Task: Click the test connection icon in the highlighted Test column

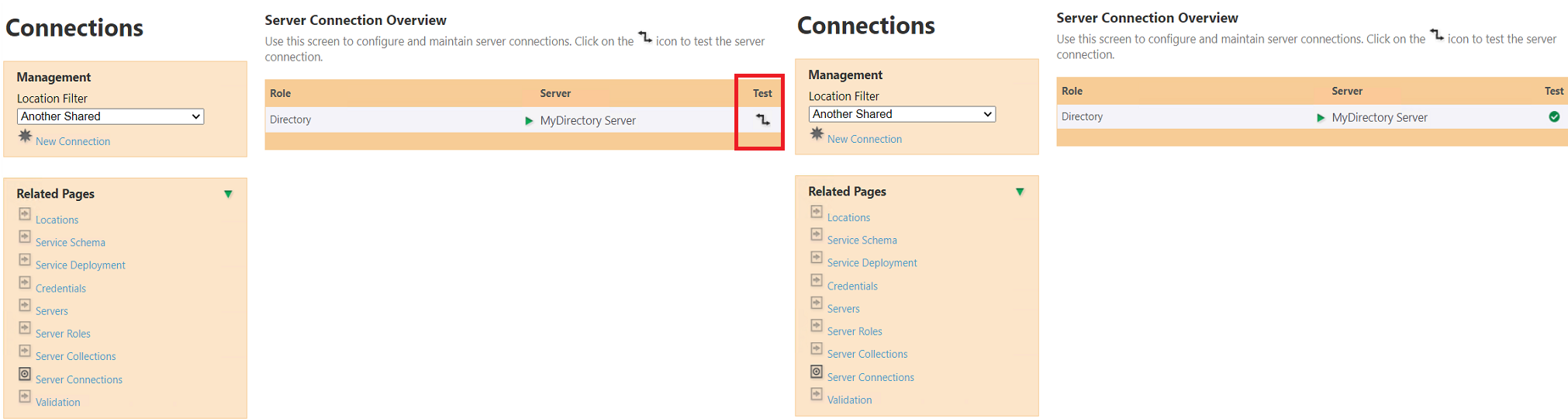Action: pos(763,119)
